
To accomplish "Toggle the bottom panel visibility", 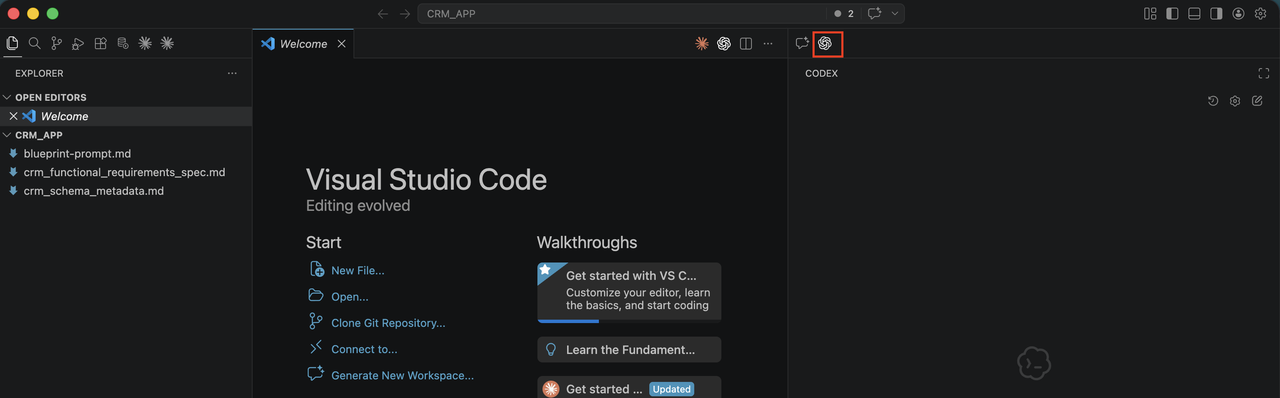I will pos(1194,14).
